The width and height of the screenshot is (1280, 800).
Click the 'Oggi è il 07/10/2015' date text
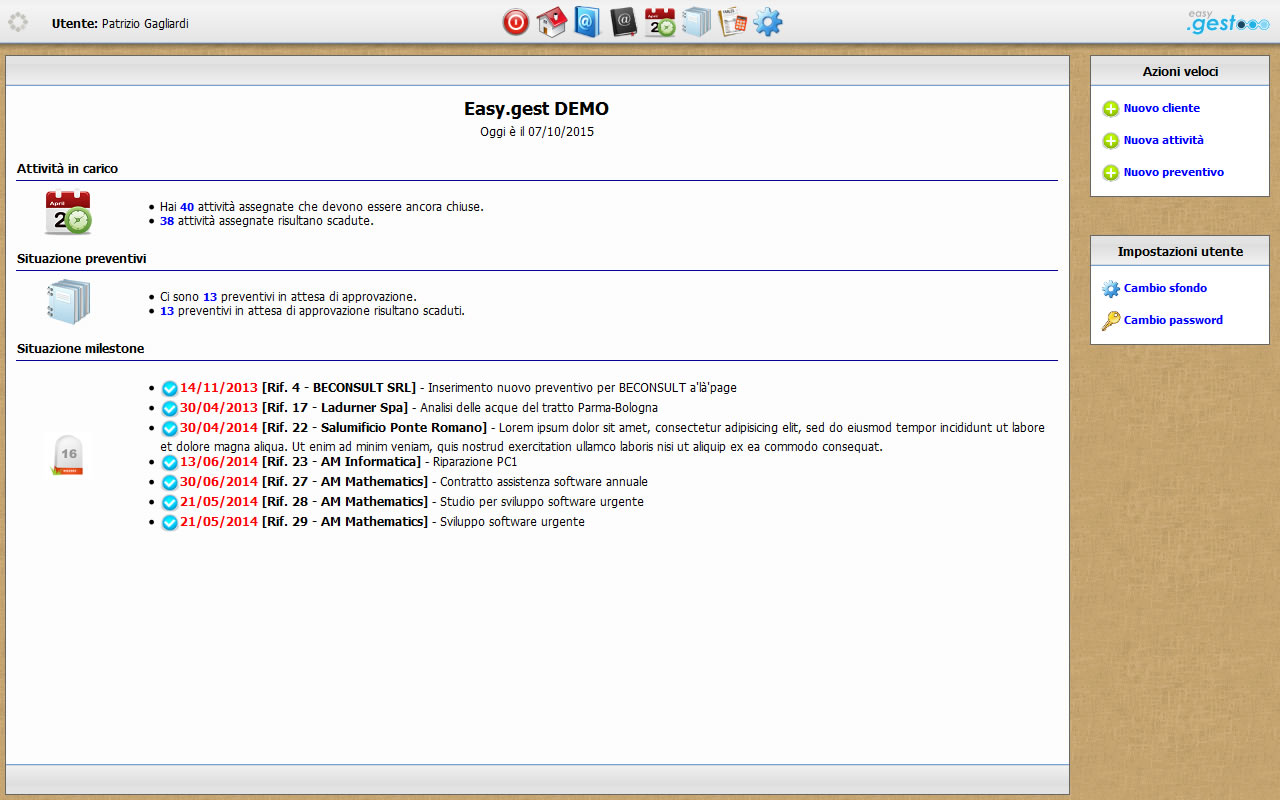pyautogui.click(x=537, y=131)
